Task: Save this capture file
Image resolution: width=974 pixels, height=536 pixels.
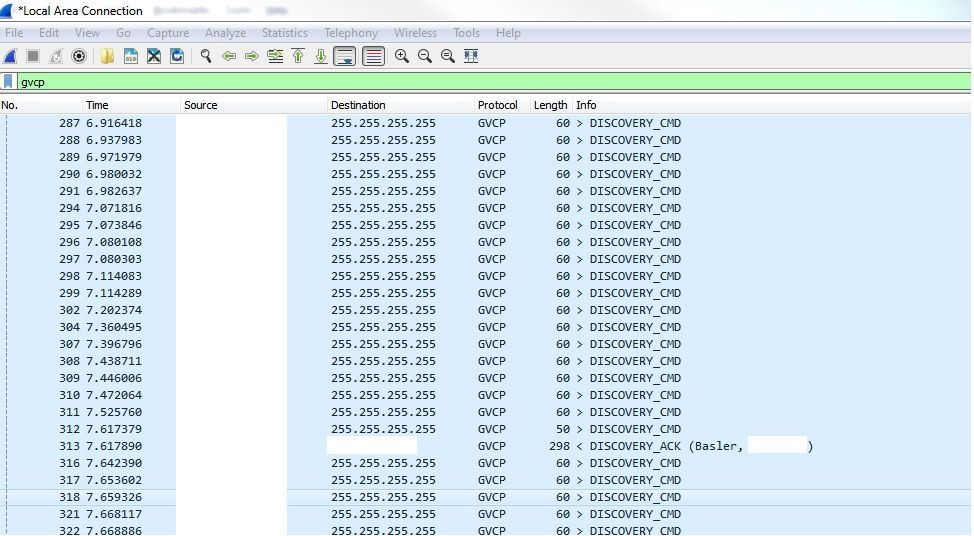Action: coord(130,57)
